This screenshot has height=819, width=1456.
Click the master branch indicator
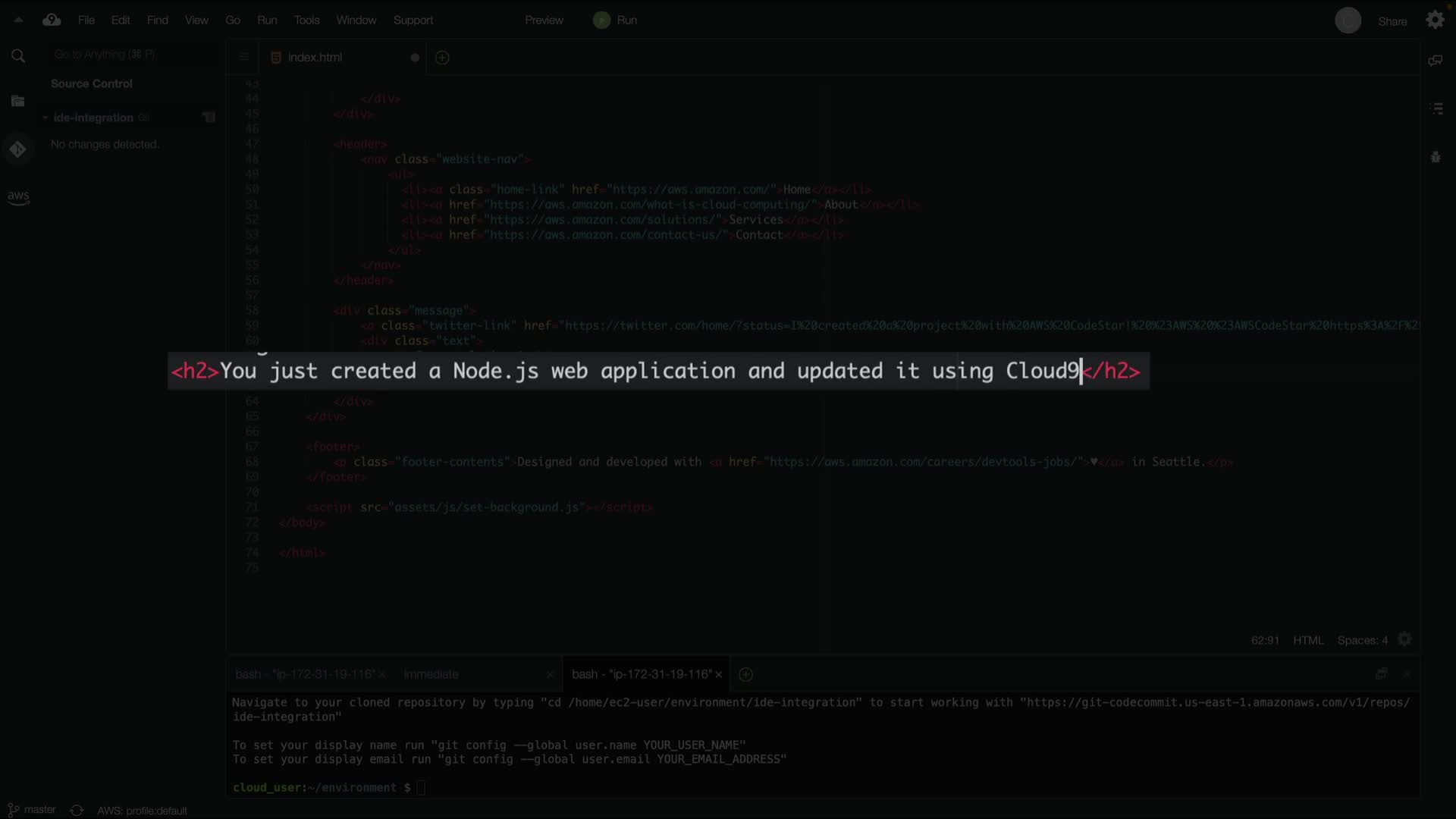33,810
